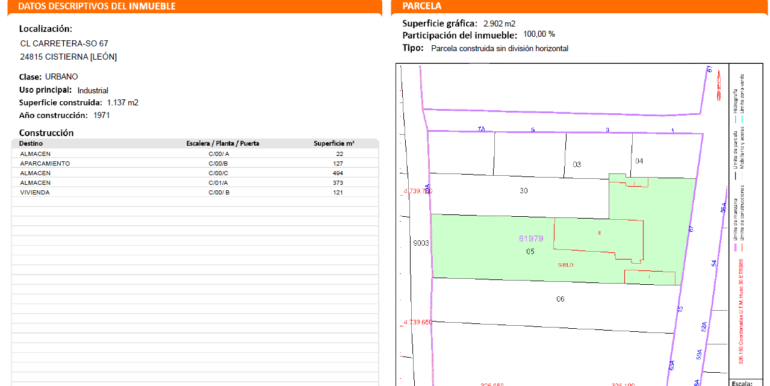Screen dimensions: 770x386
Task: Select the APARCAMIENTO row in the Construcción table
Action: pos(195,164)
